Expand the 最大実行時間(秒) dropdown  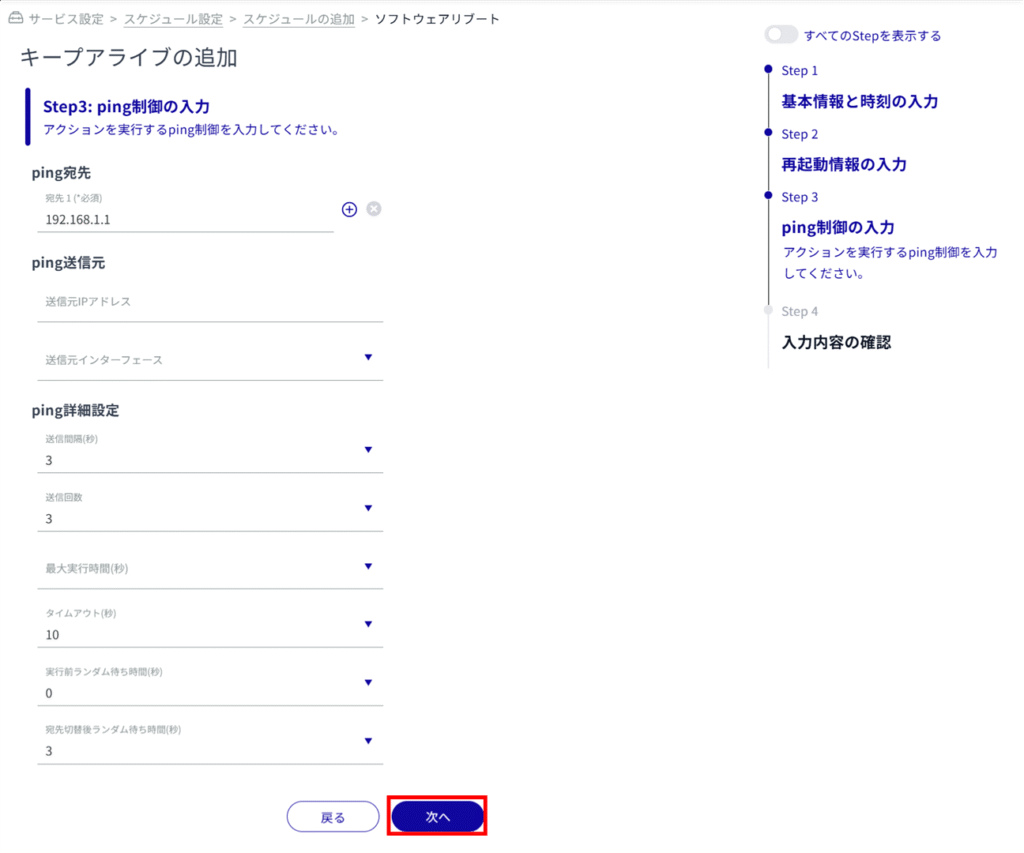pyautogui.click(x=210, y=568)
